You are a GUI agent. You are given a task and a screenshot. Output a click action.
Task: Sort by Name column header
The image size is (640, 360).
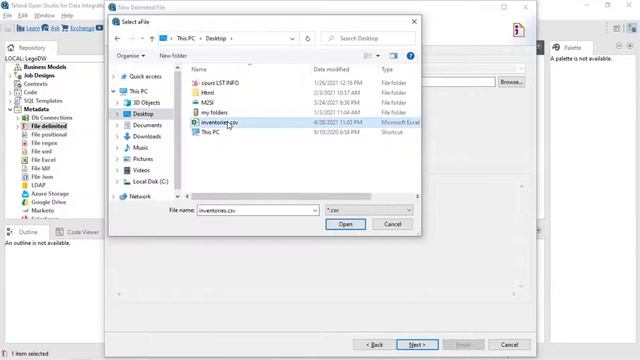tap(199, 69)
